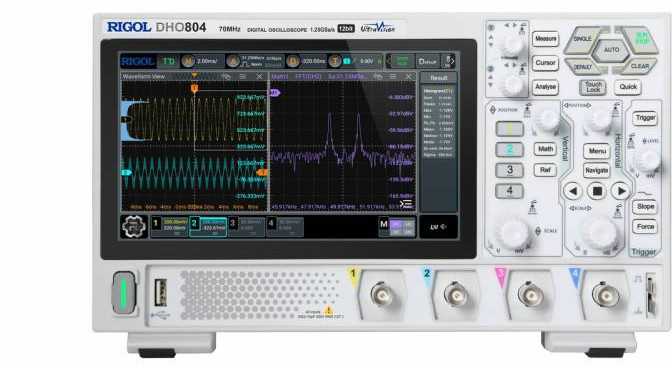Tap the cyan channel 2 offset marker

coord(126,173)
